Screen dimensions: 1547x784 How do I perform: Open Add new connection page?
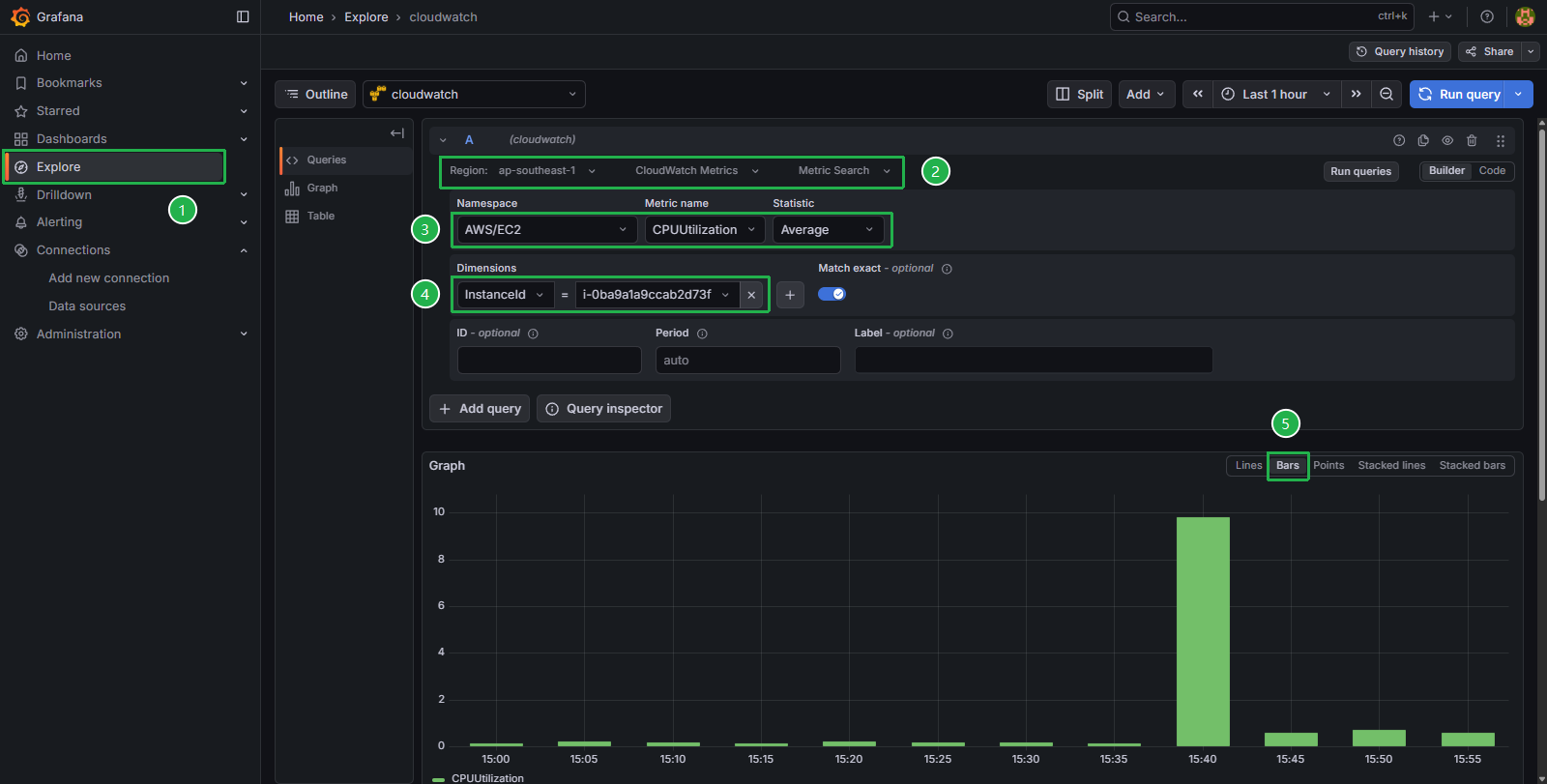pyautogui.click(x=109, y=278)
